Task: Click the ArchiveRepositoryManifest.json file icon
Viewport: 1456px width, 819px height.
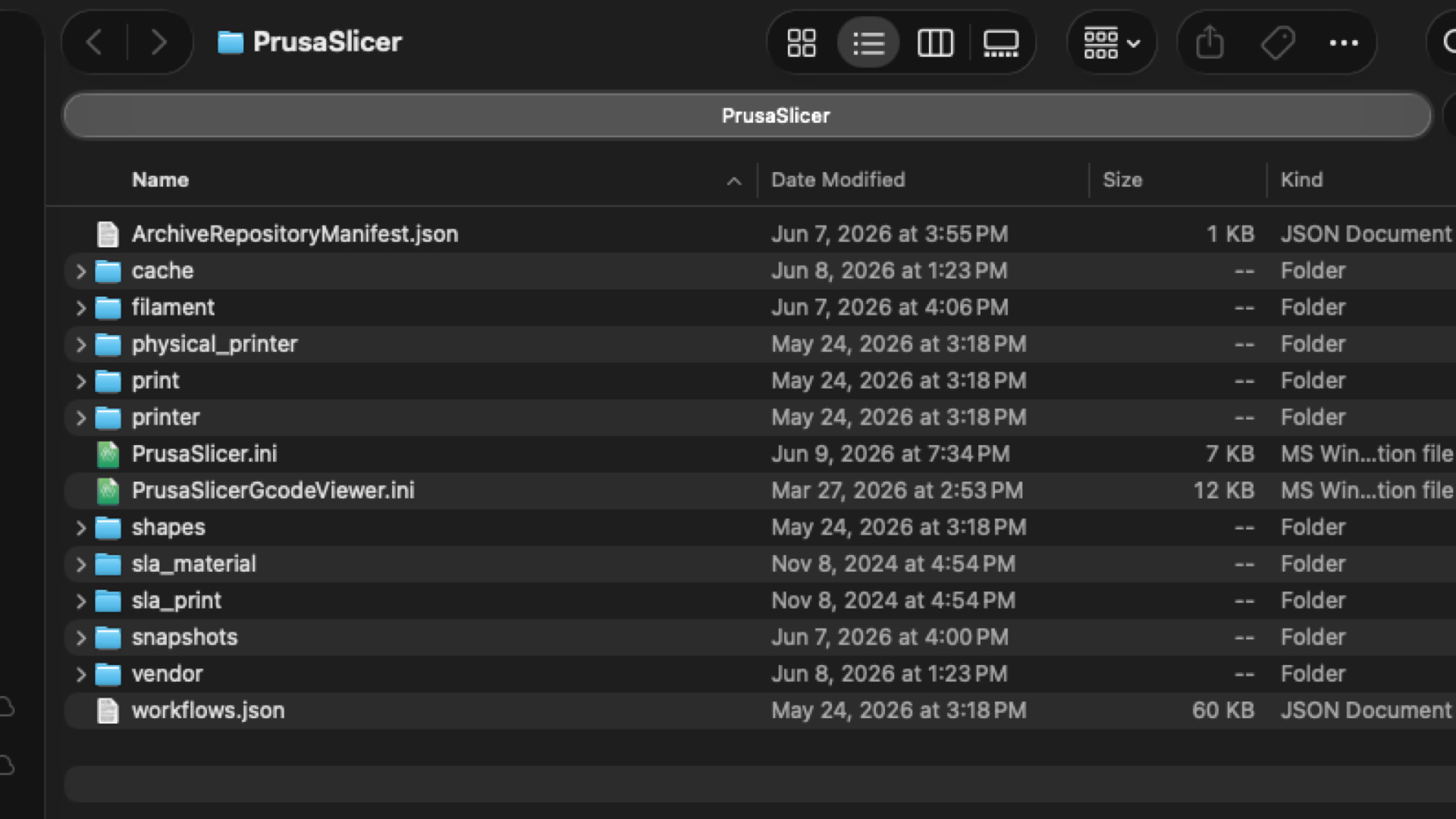Action: [x=108, y=234]
